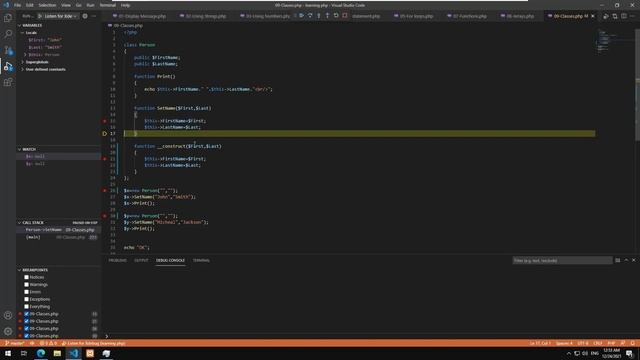640x360 pixels.
Task: Open the Extensions view
Action: pyautogui.click(x=8, y=82)
